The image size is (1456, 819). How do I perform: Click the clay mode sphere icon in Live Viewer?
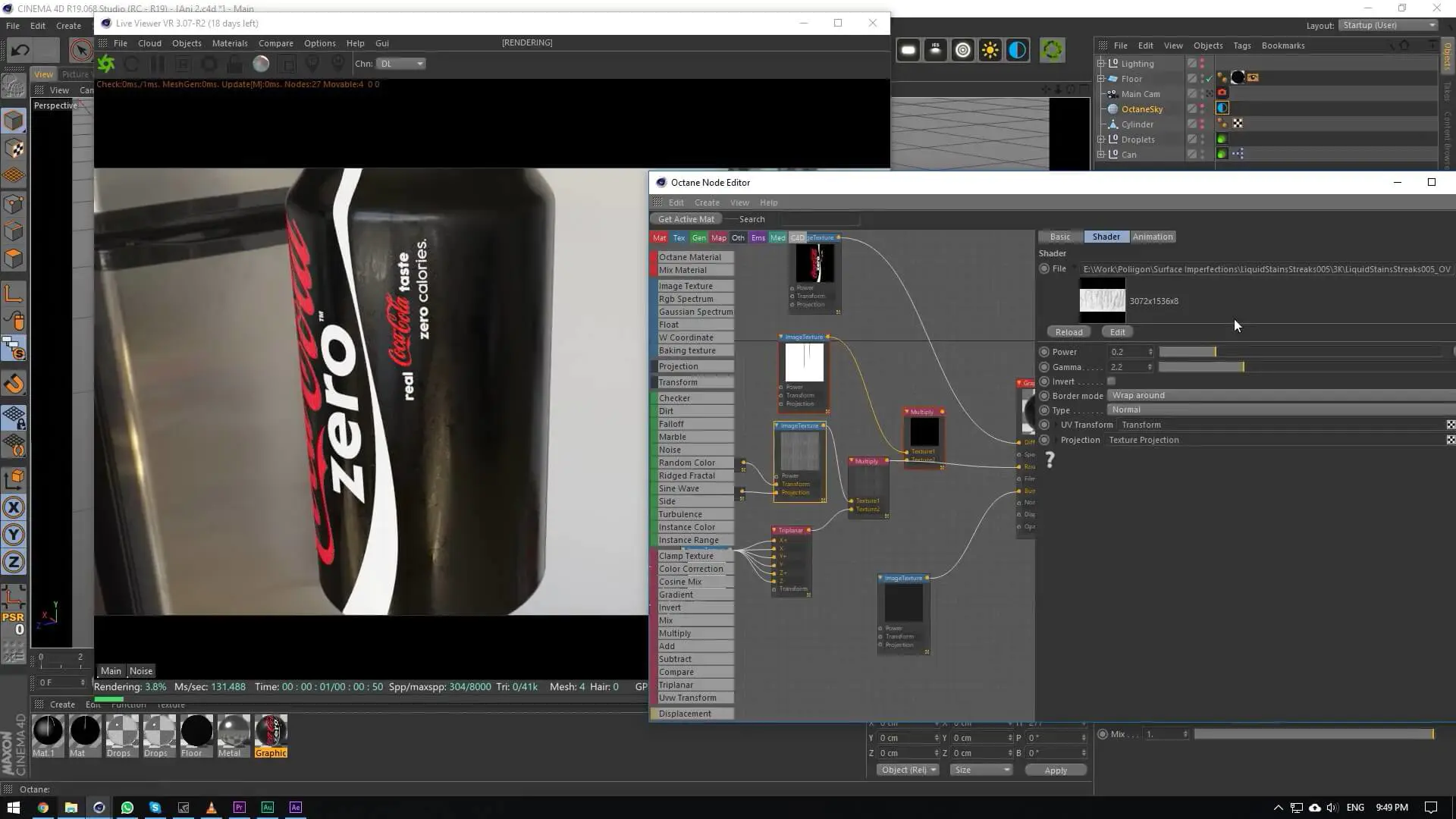(x=261, y=64)
